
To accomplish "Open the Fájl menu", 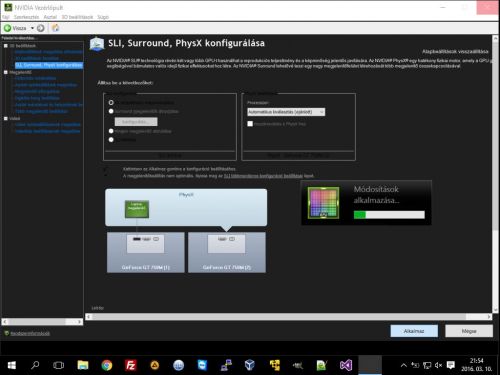I will pos(6,17).
